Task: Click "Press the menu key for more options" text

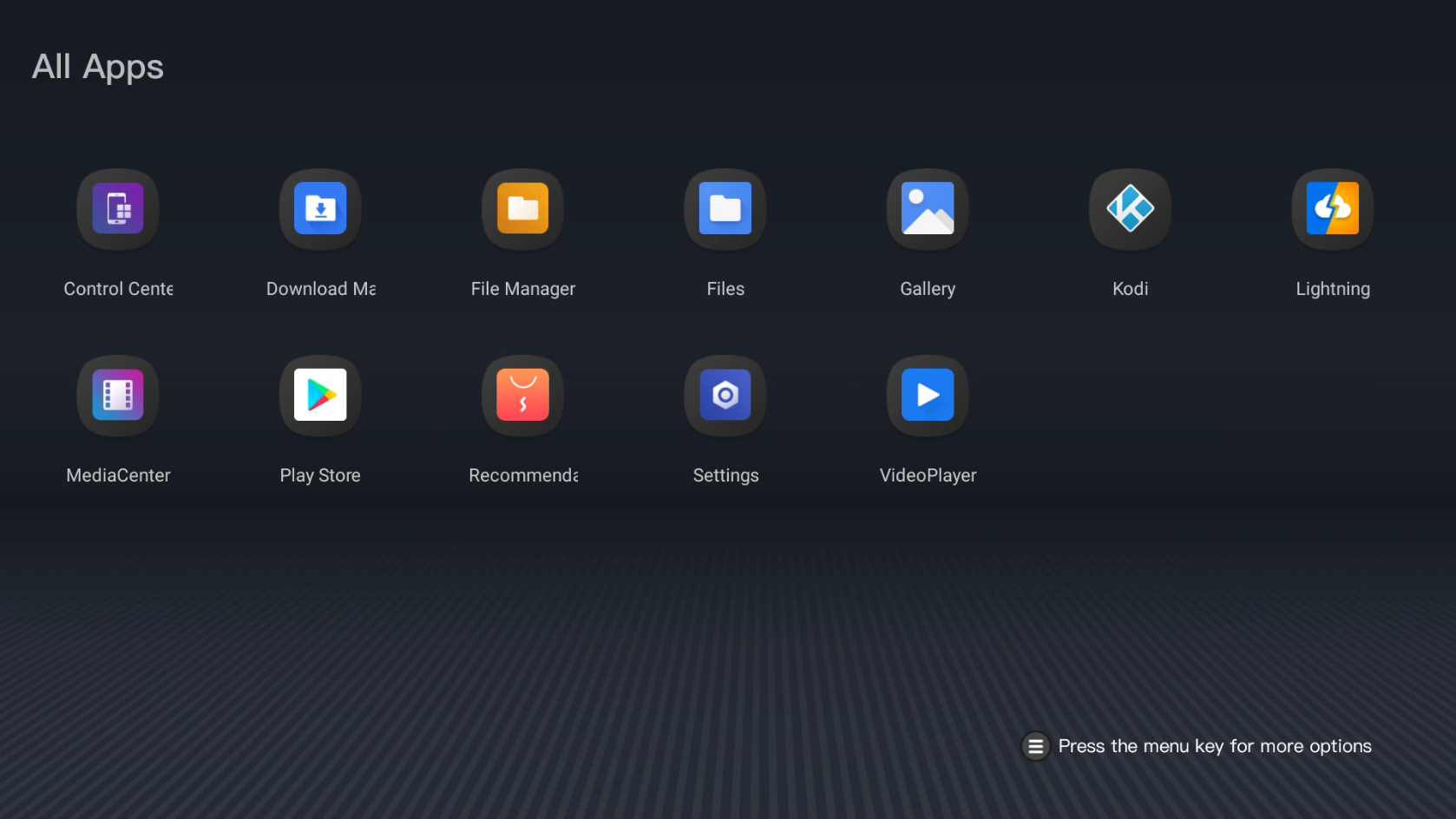Action: [x=1214, y=746]
